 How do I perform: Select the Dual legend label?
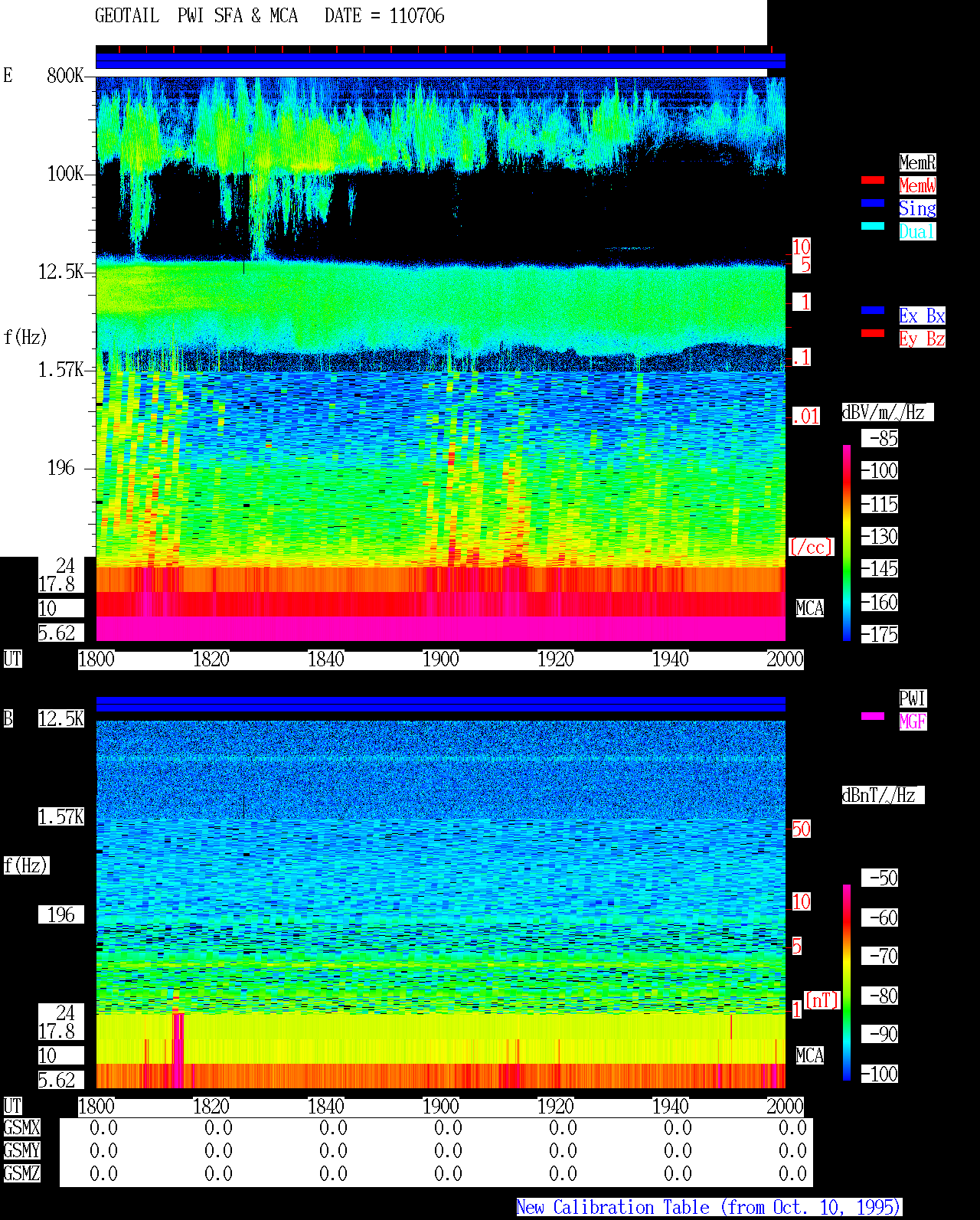[917, 231]
